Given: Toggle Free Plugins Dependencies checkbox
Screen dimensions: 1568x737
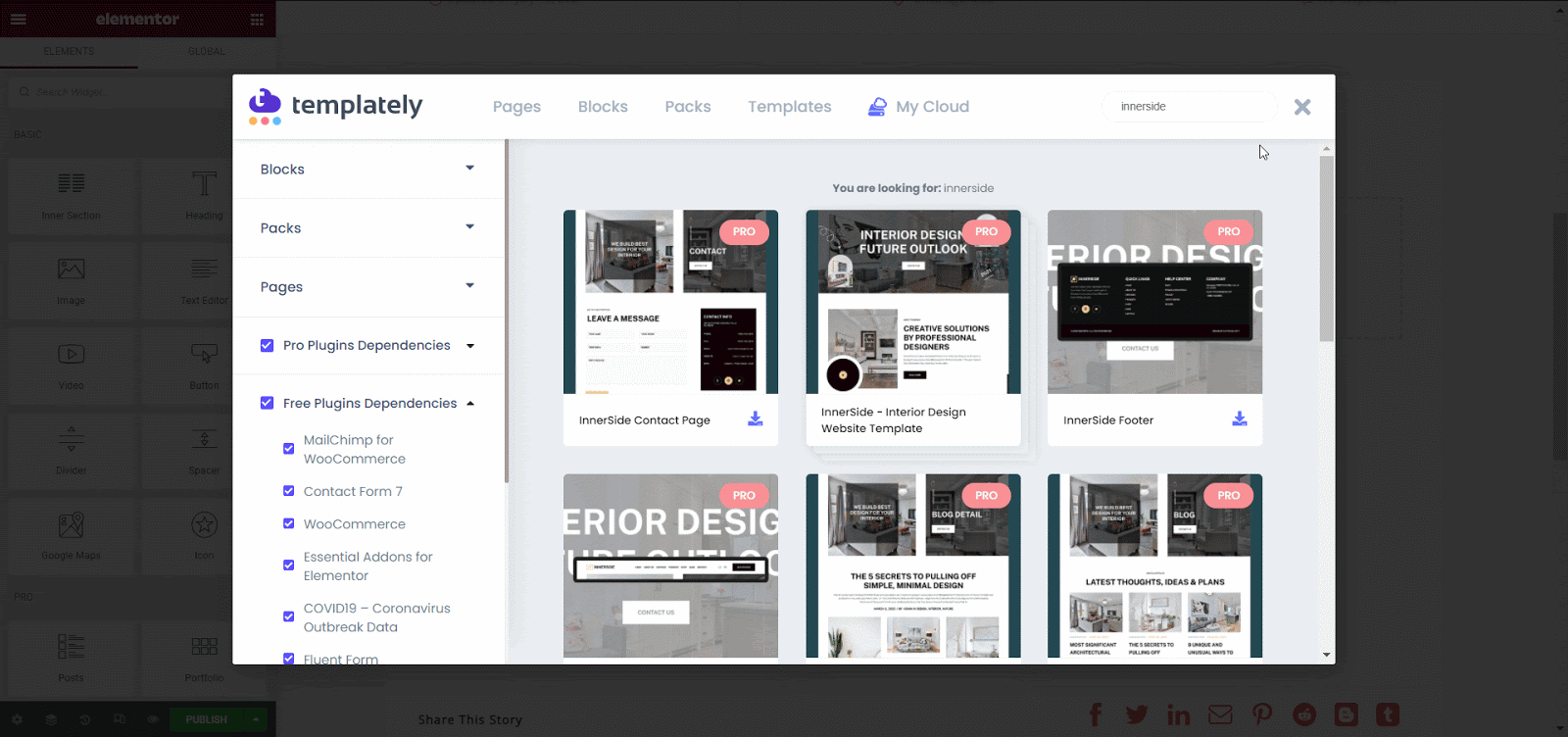Looking at the screenshot, I should click(x=267, y=403).
